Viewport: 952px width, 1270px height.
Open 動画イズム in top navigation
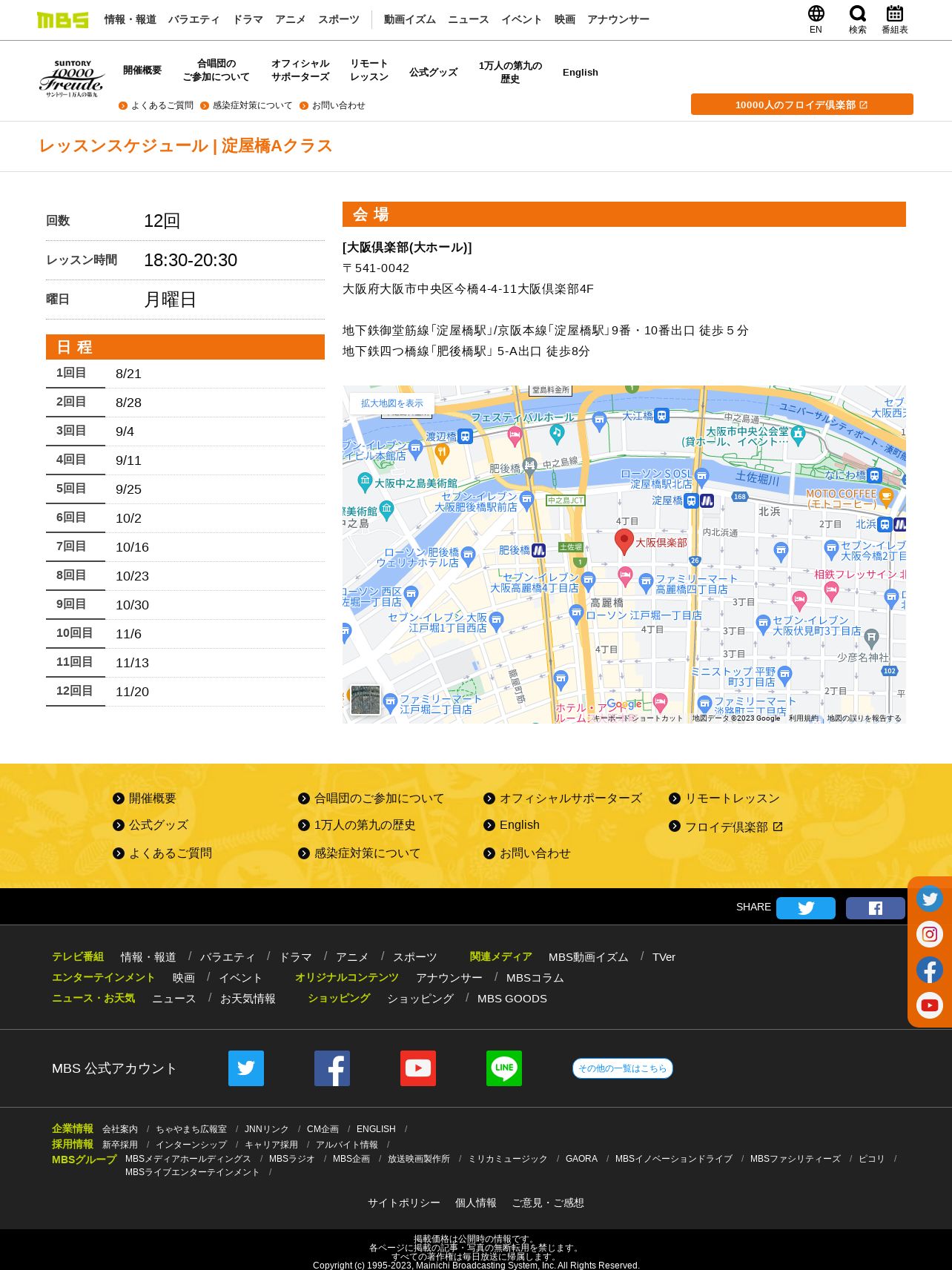click(x=410, y=19)
